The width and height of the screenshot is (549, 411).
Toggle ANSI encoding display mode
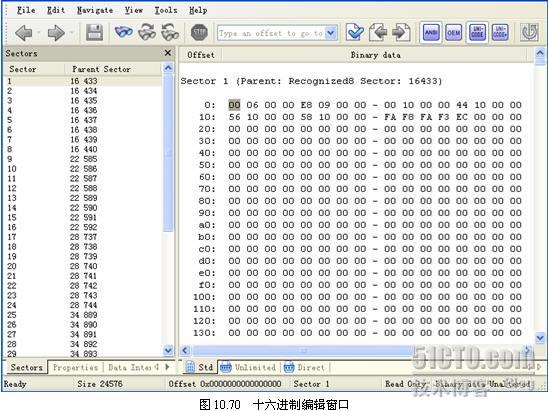coord(431,33)
